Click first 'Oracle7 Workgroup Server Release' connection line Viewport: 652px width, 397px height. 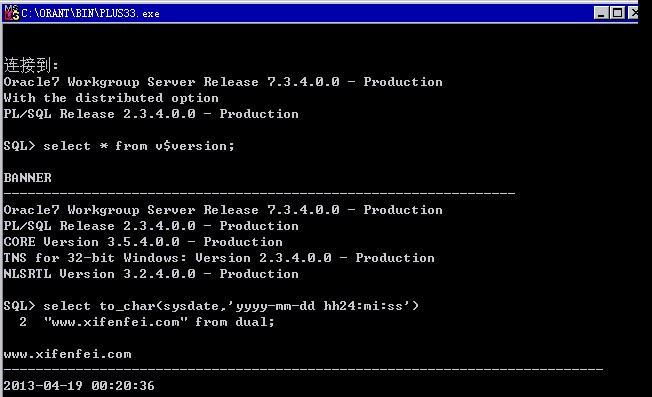(x=223, y=82)
